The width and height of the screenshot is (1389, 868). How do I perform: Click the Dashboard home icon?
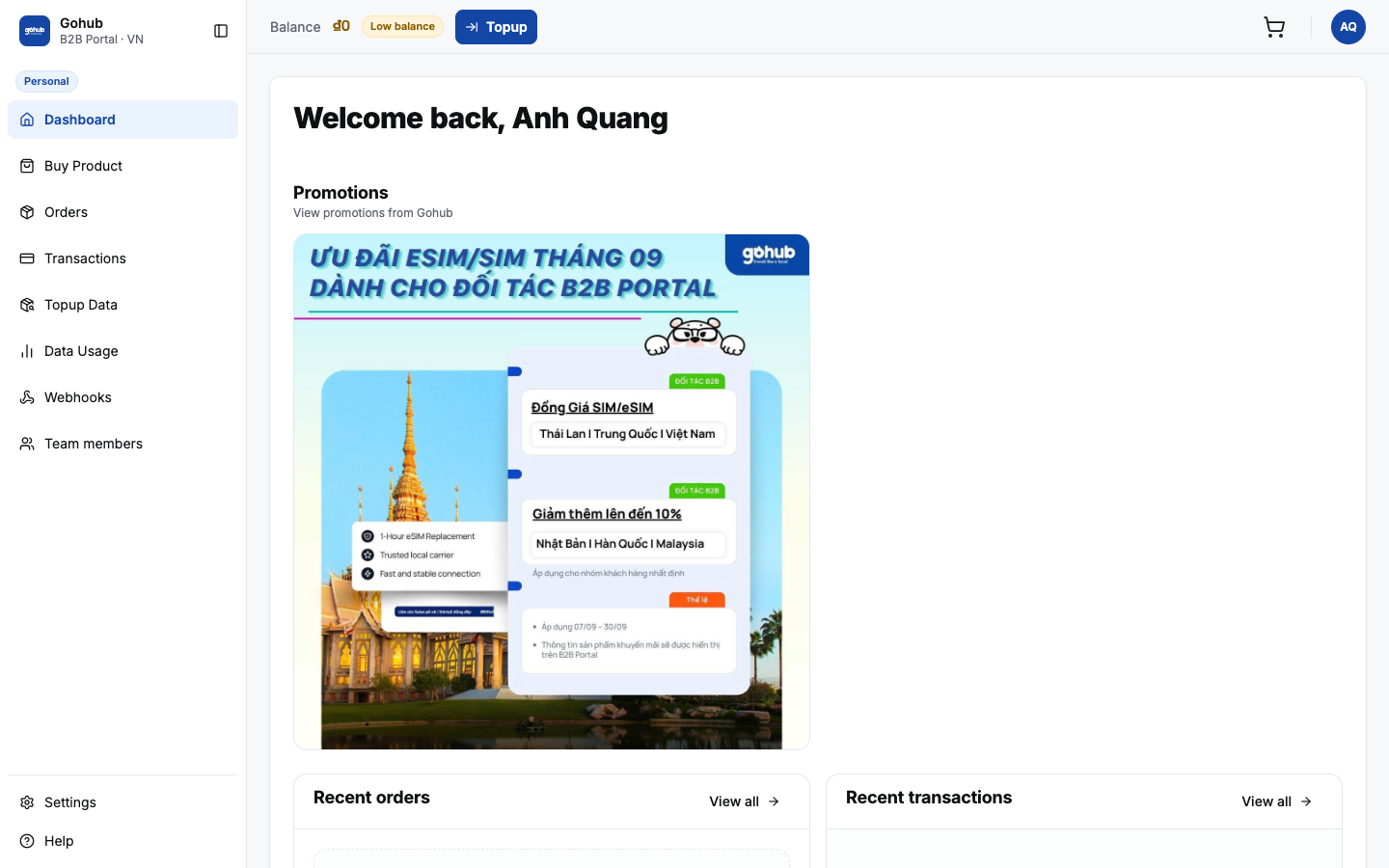coord(27,120)
